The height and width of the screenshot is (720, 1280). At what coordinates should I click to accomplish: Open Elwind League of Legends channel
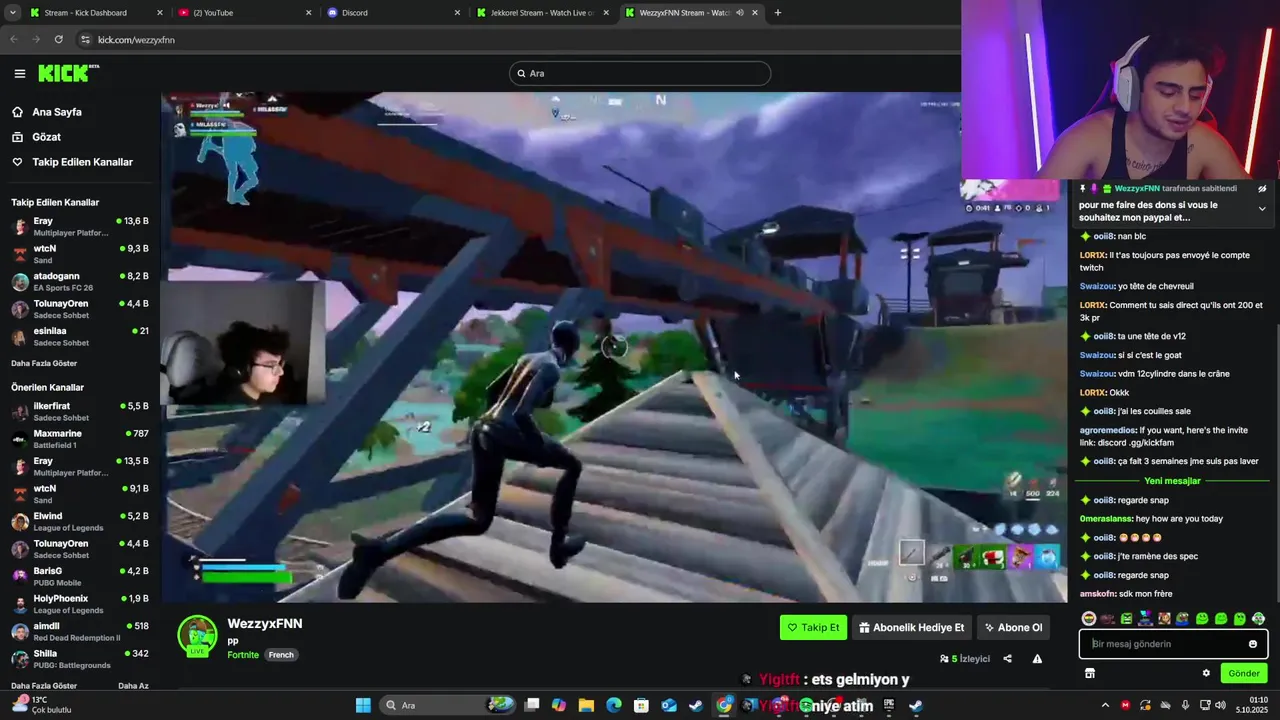point(80,521)
